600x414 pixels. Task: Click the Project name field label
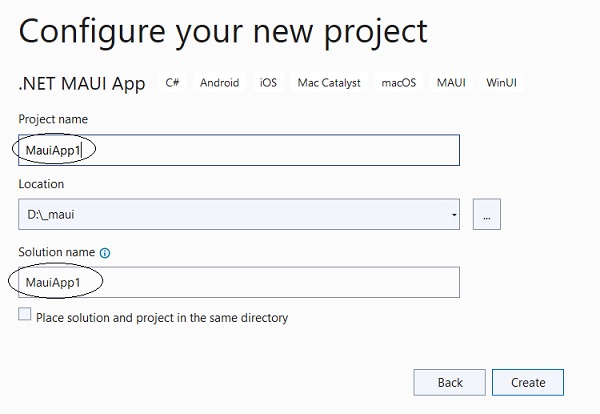(x=53, y=119)
